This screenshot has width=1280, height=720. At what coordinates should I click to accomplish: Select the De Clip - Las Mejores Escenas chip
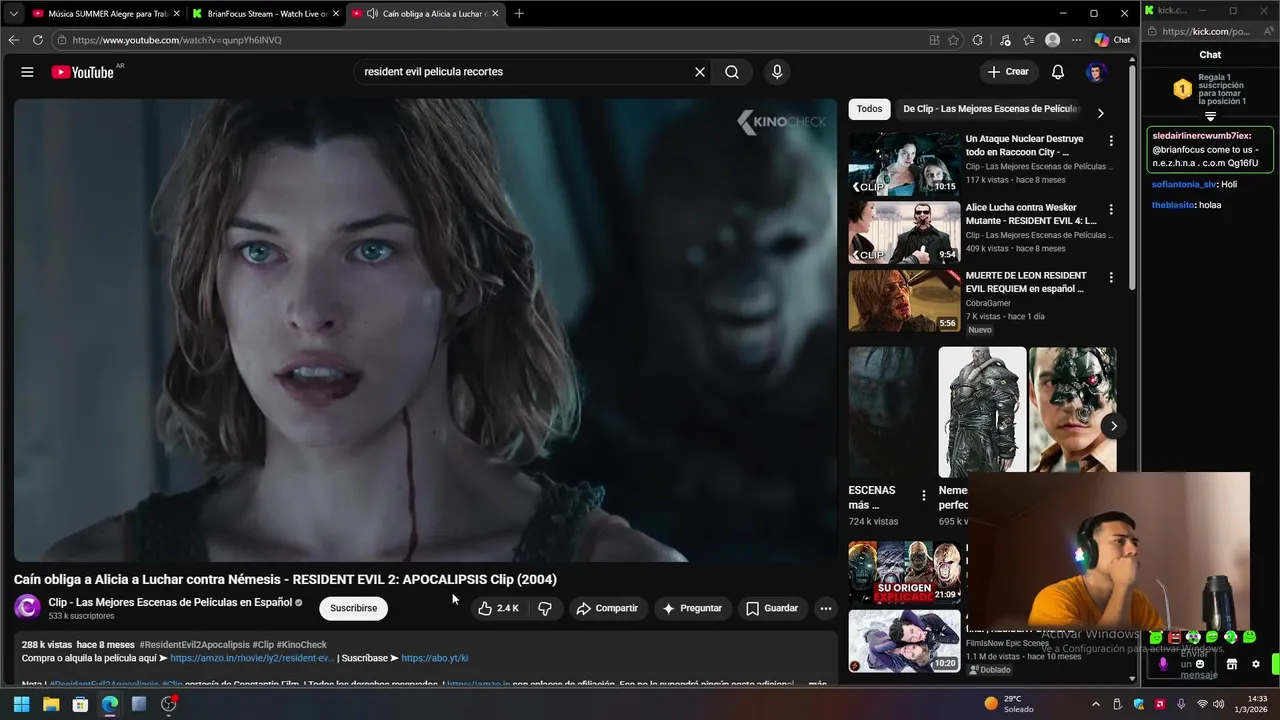coord(990,109)
